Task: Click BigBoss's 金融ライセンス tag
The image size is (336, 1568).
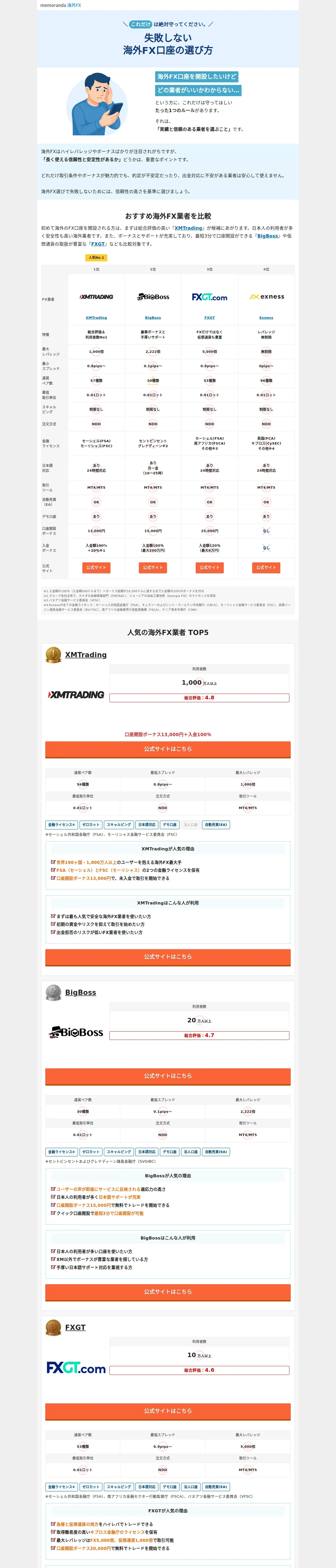Action: 61,1152
